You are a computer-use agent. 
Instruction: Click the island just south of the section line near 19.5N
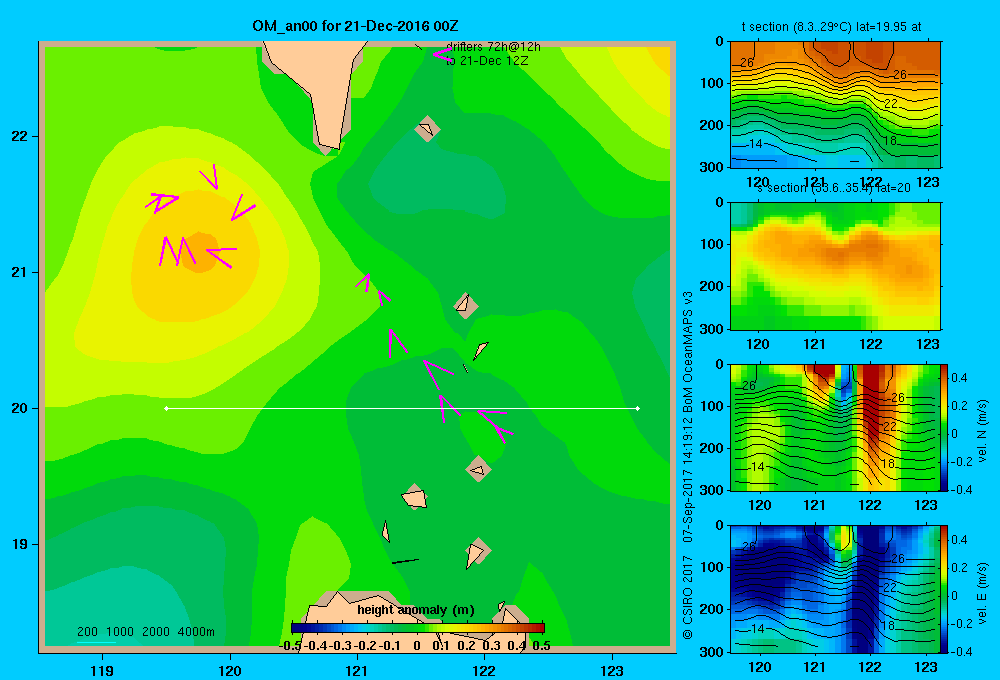tap(478, 470)
